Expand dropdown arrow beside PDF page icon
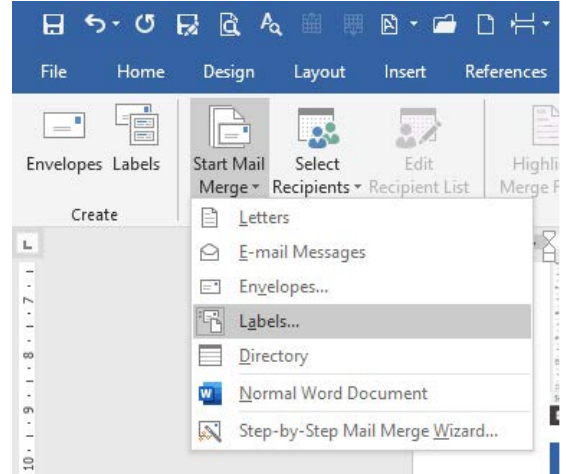The height and width of the screenshot is (474, 566). [x=414, y=24]
